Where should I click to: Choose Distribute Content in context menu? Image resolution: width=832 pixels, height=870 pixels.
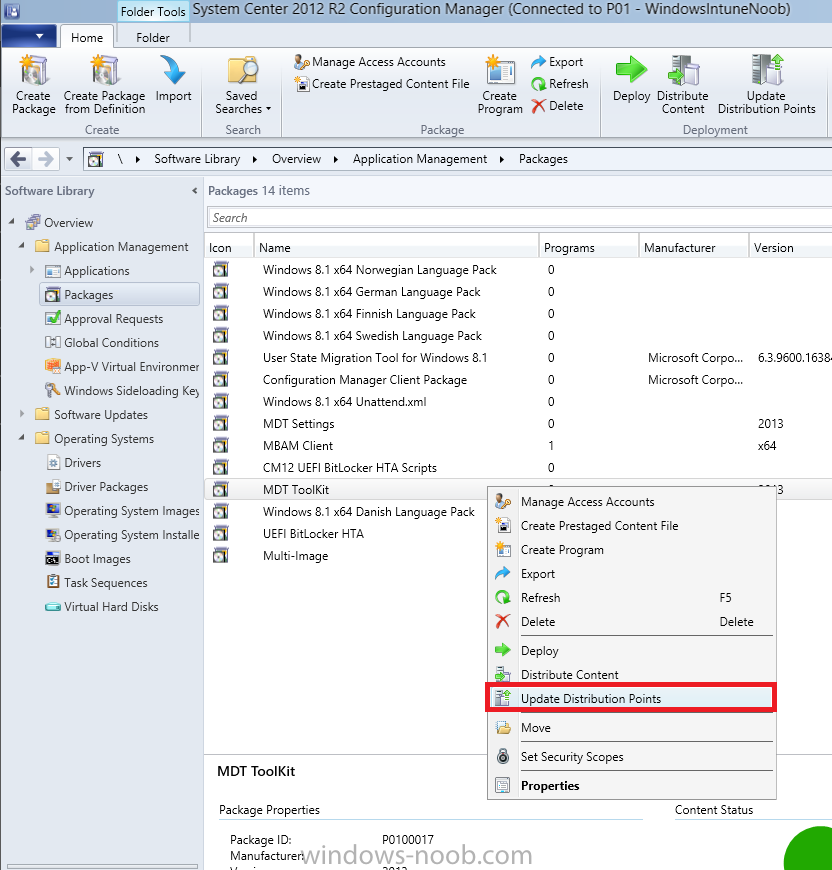click(x=631, y=674)
